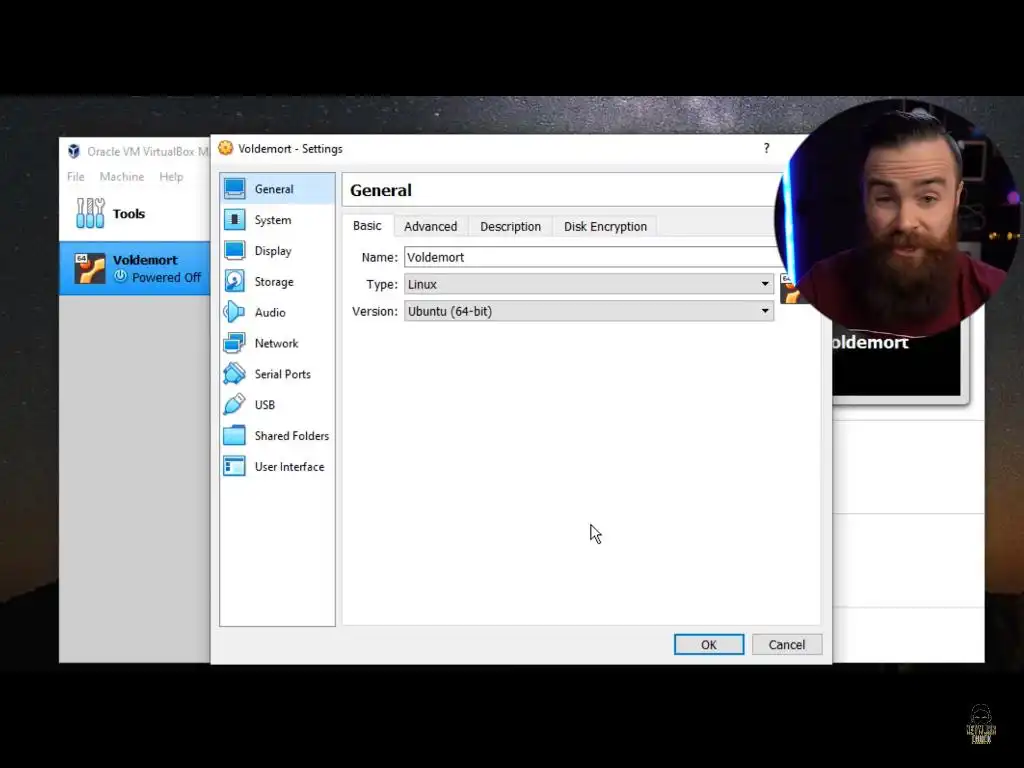The height and width of the screenshot is (768, 1024).
Task: Open the File menu in VirtualBox Manager
Action: point(76,177)
